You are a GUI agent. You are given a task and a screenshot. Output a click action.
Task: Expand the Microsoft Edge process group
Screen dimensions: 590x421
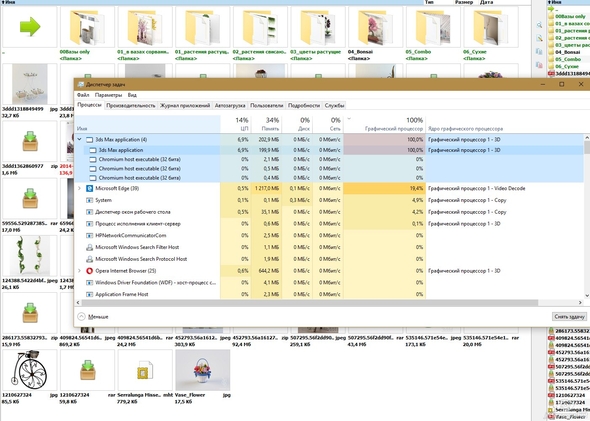coord(79,188)
